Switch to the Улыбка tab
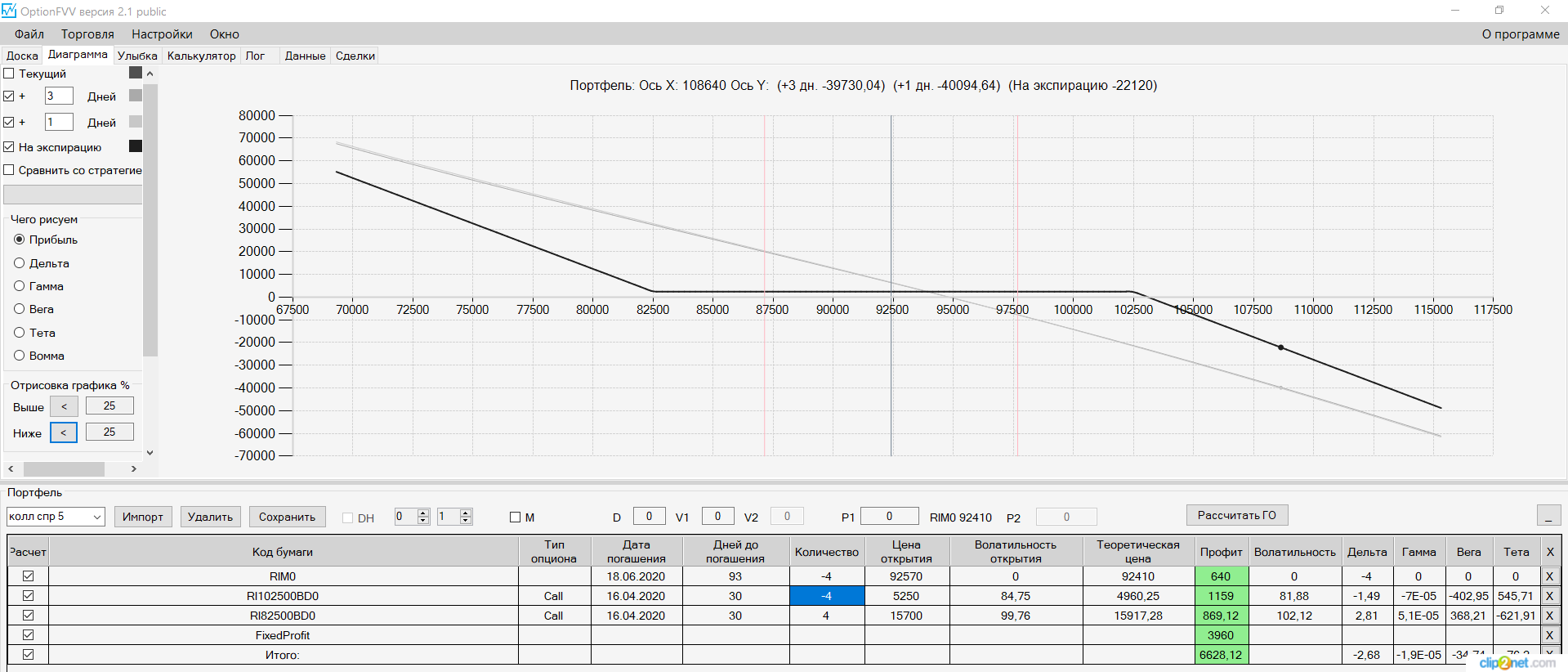 coord(137,56)
